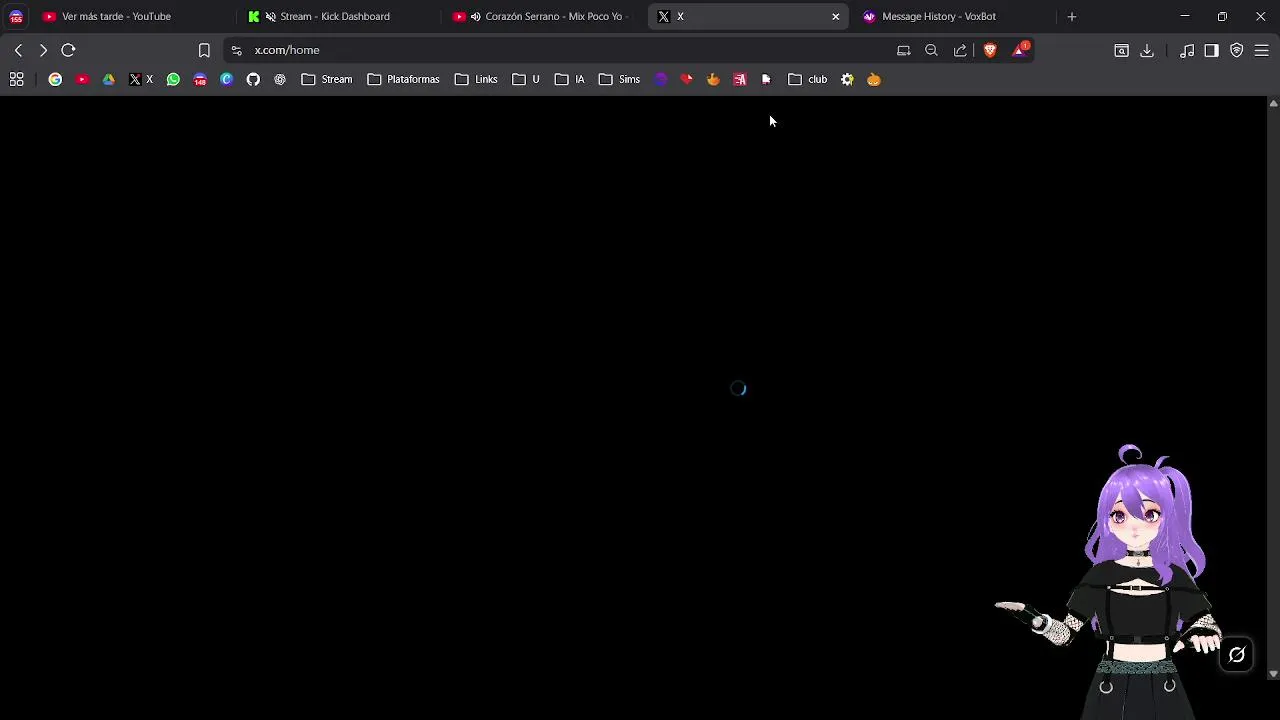Share this page using the share icon
This screenshot has width=1280, height=720.
click(960, 50)
